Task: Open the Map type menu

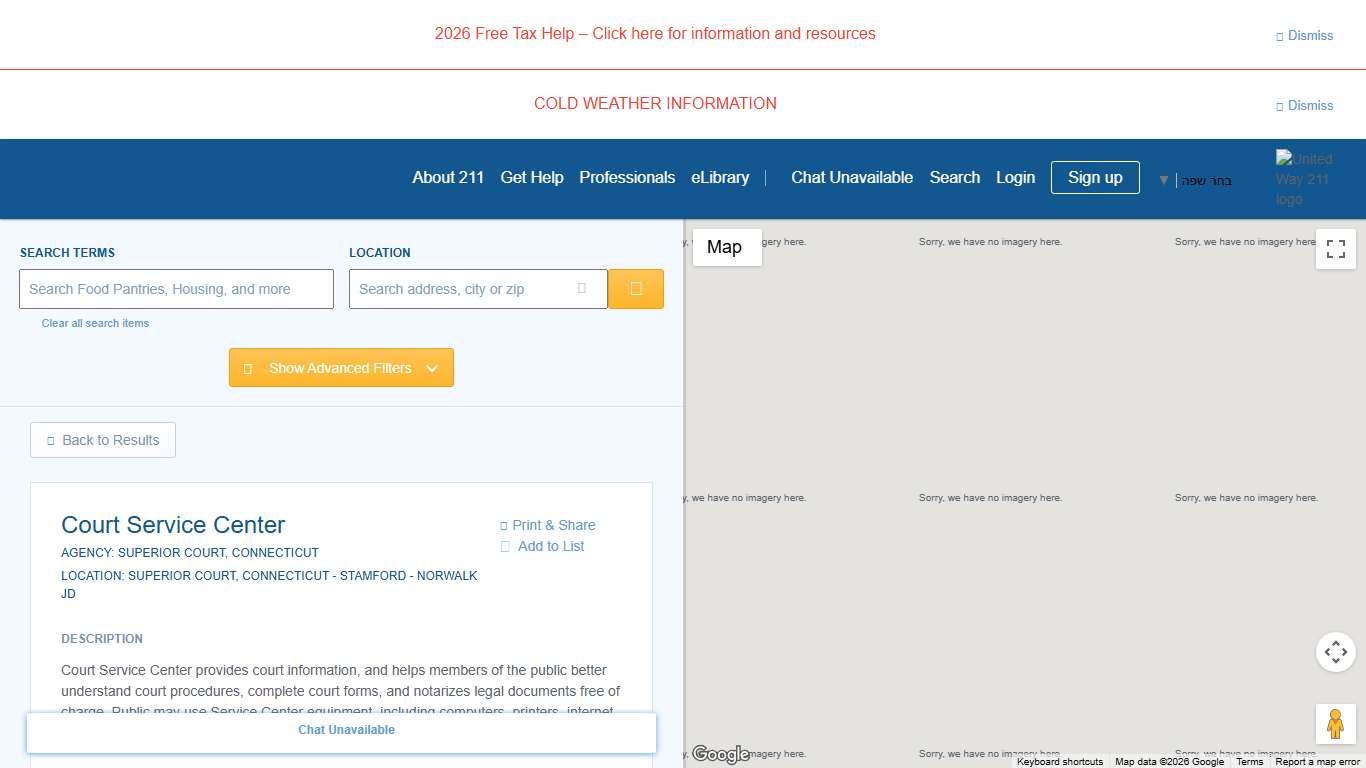Action: point(726,247)
